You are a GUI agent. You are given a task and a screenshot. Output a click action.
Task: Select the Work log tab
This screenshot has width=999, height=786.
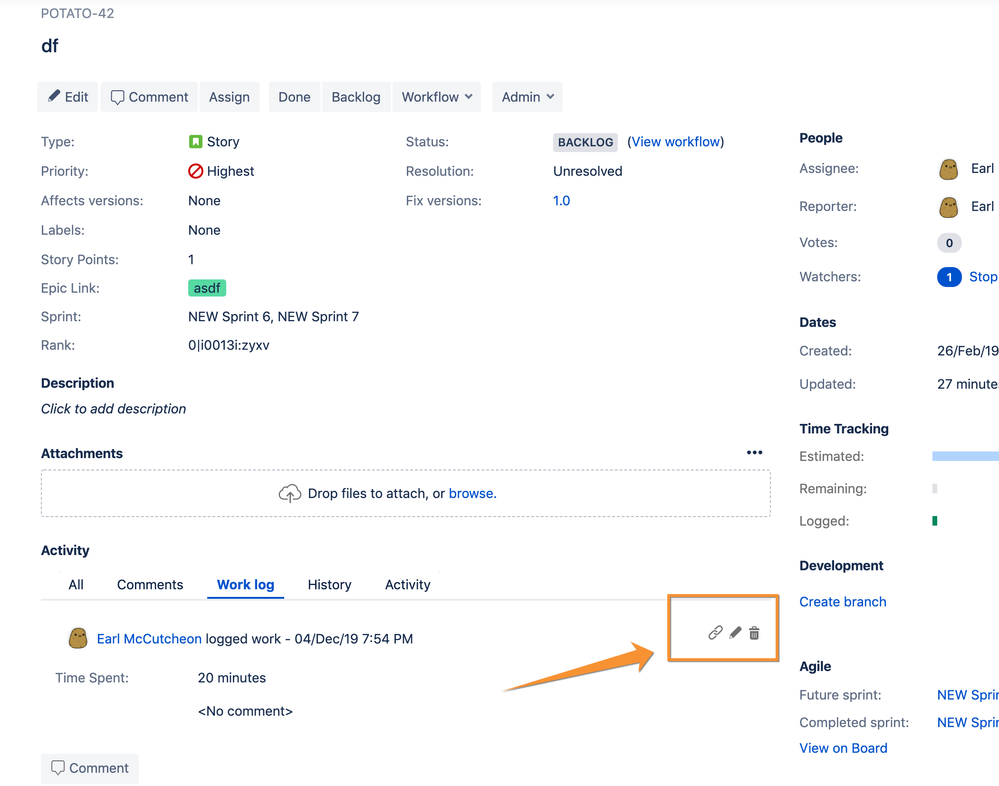245,585
